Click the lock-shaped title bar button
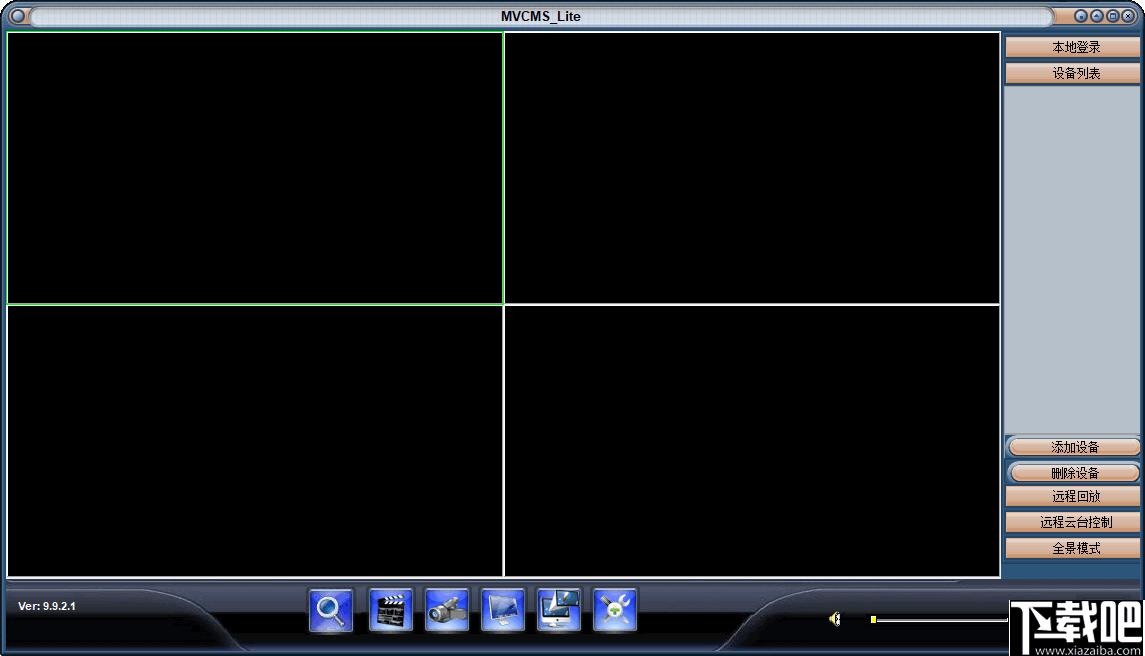1145x656 pixels. click(x=1081, y=16)
